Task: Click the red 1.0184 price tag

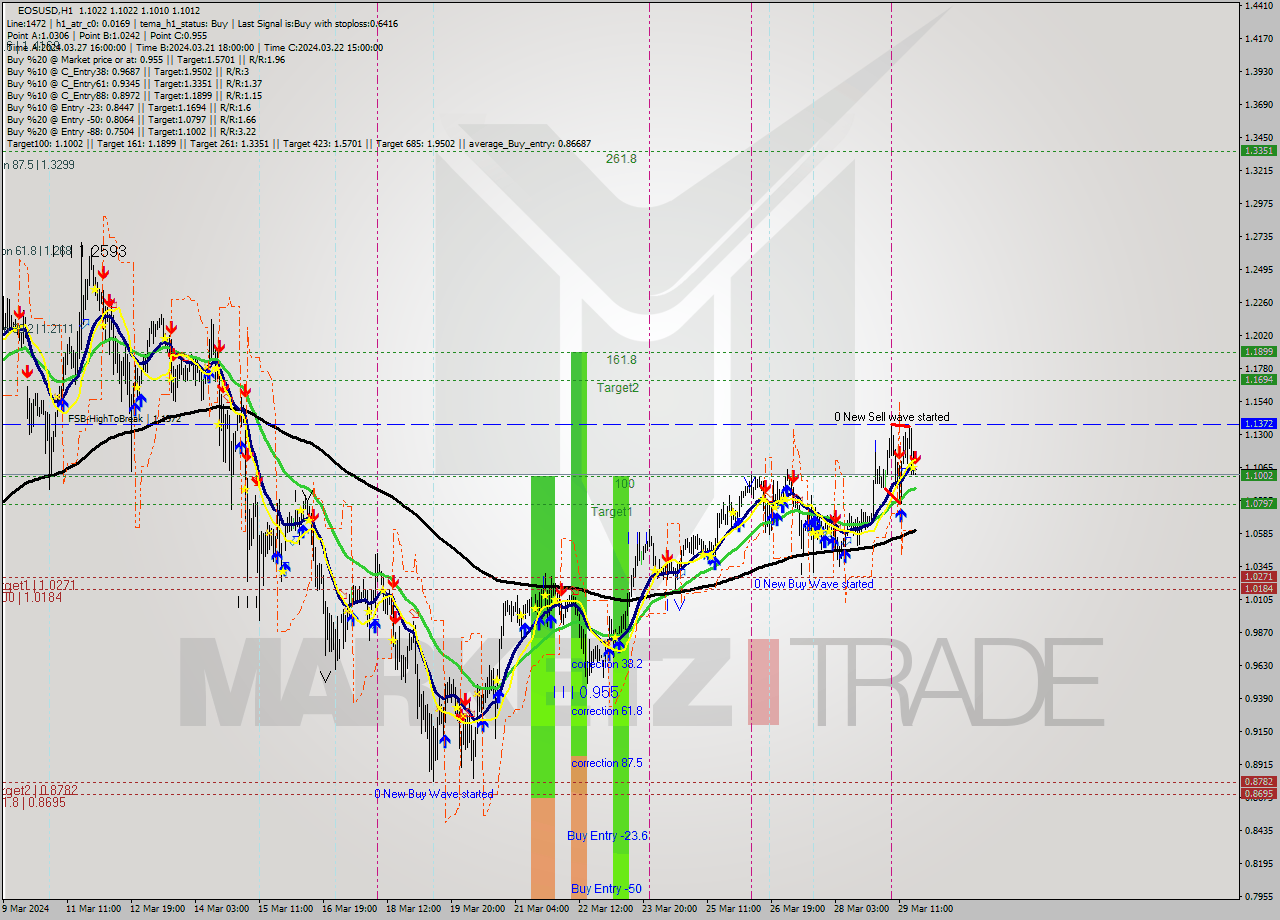Action: click(x=1257, y=588)
